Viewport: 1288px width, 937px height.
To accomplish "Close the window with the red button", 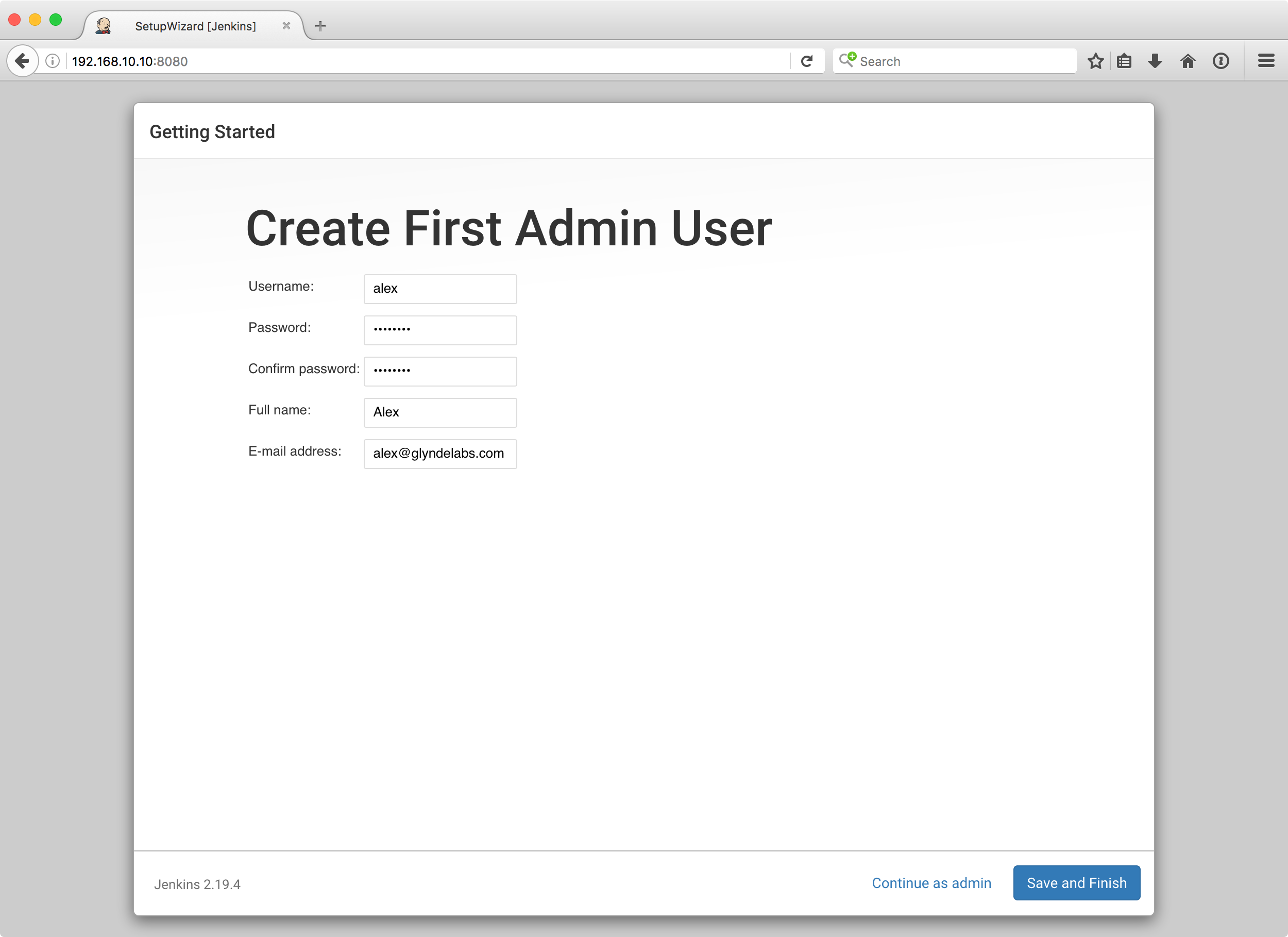I will coord(14,20).
